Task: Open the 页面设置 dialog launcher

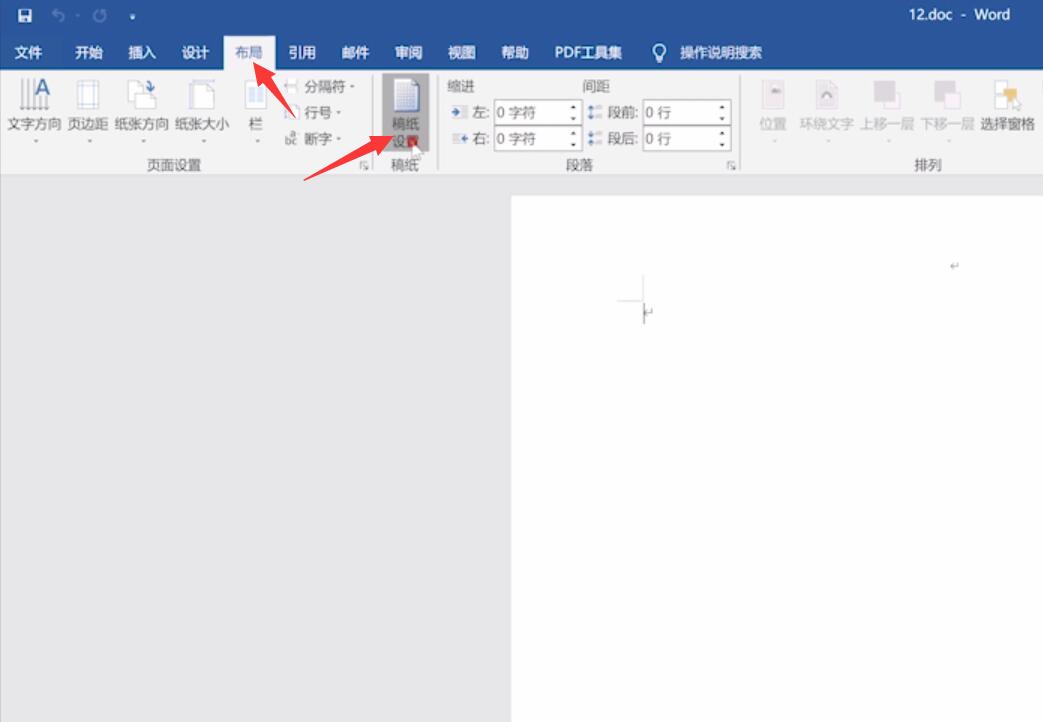Action: pyautogui.click(x=364, y=166)
